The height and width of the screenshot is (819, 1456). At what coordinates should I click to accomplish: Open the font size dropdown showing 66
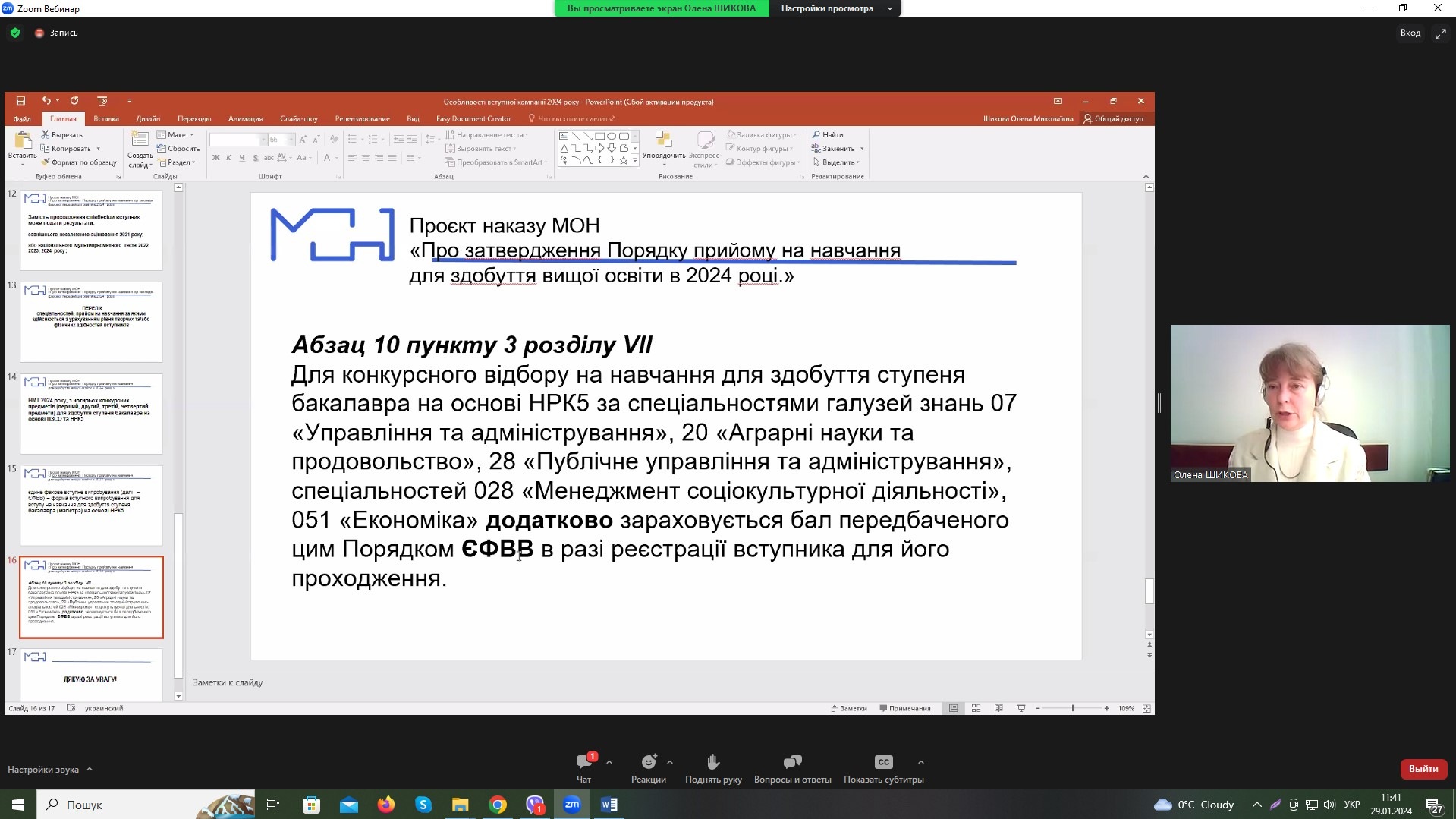click(x=291, y=140)
